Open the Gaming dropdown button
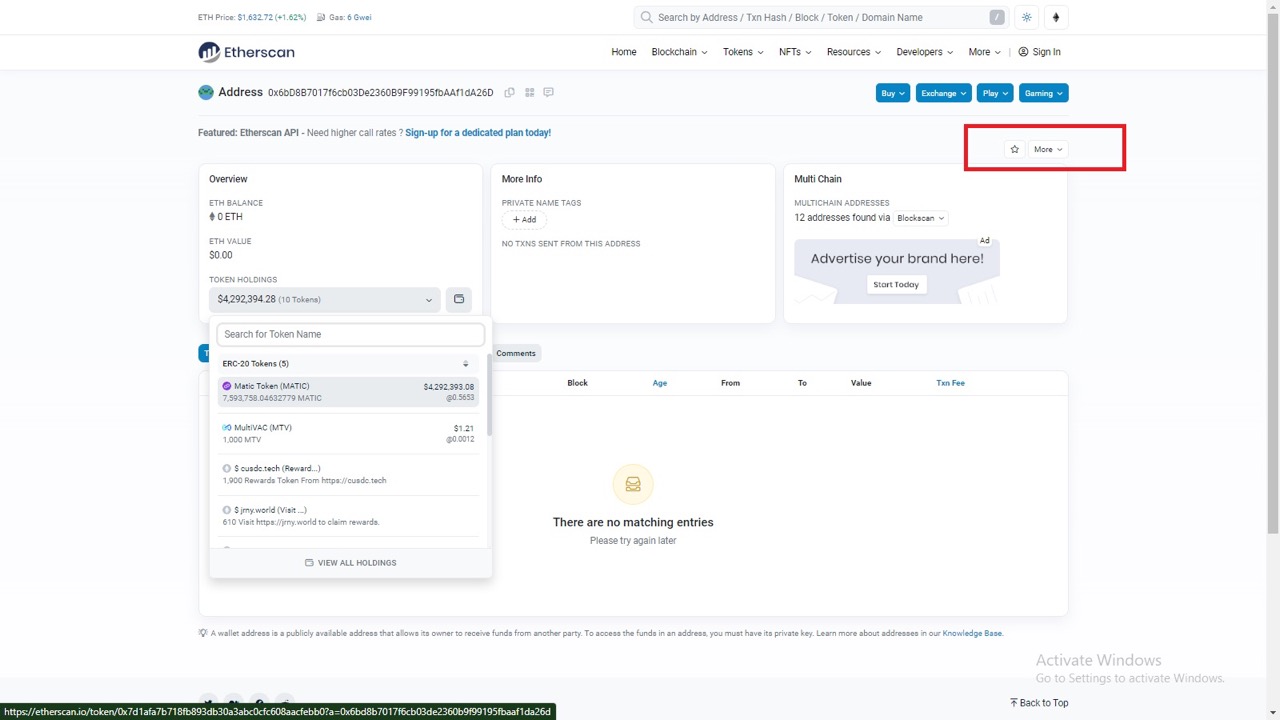The height and width of the screenshot is (720, 1280). [x=1044, y=93]
